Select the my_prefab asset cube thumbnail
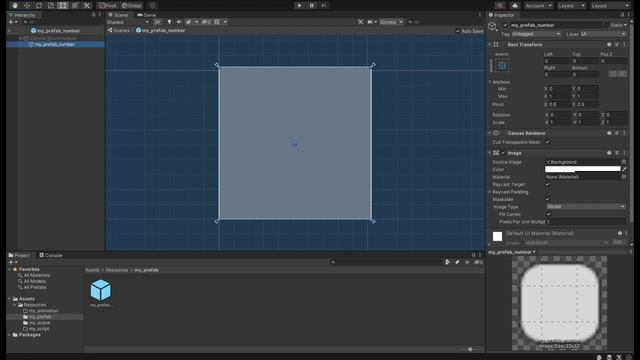 pos(100,290)
